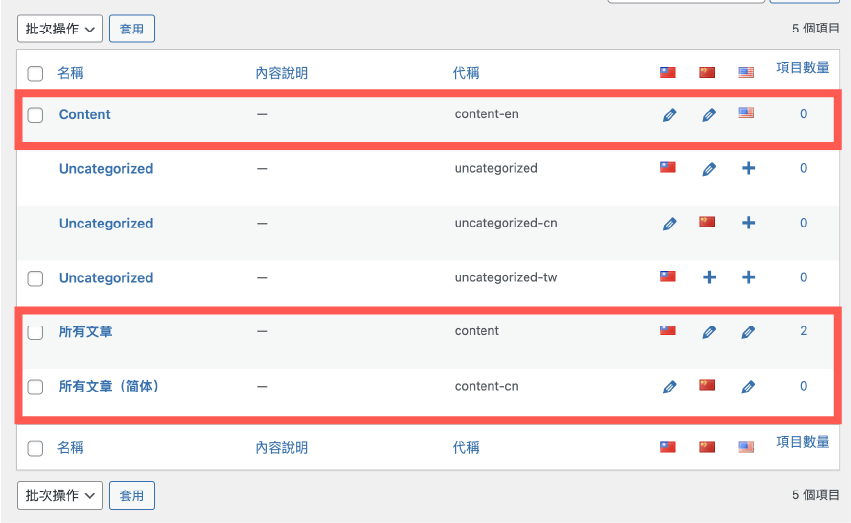Open the 所有文章 category link
This screenshot has height=523, width=851.
(x=85, y=331)
